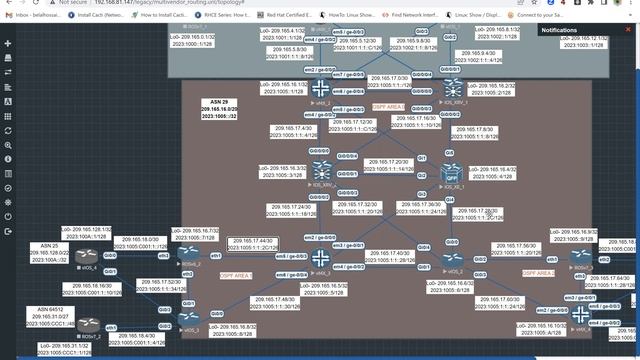Go back with browser back arrow
The height and width of the screenshot is (360, 640).
[x=9, y=2]
